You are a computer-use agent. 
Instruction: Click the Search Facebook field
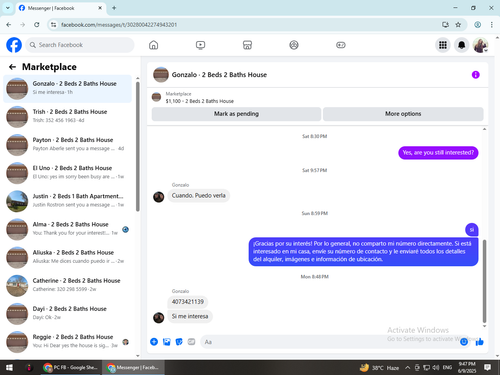point(80,45)
